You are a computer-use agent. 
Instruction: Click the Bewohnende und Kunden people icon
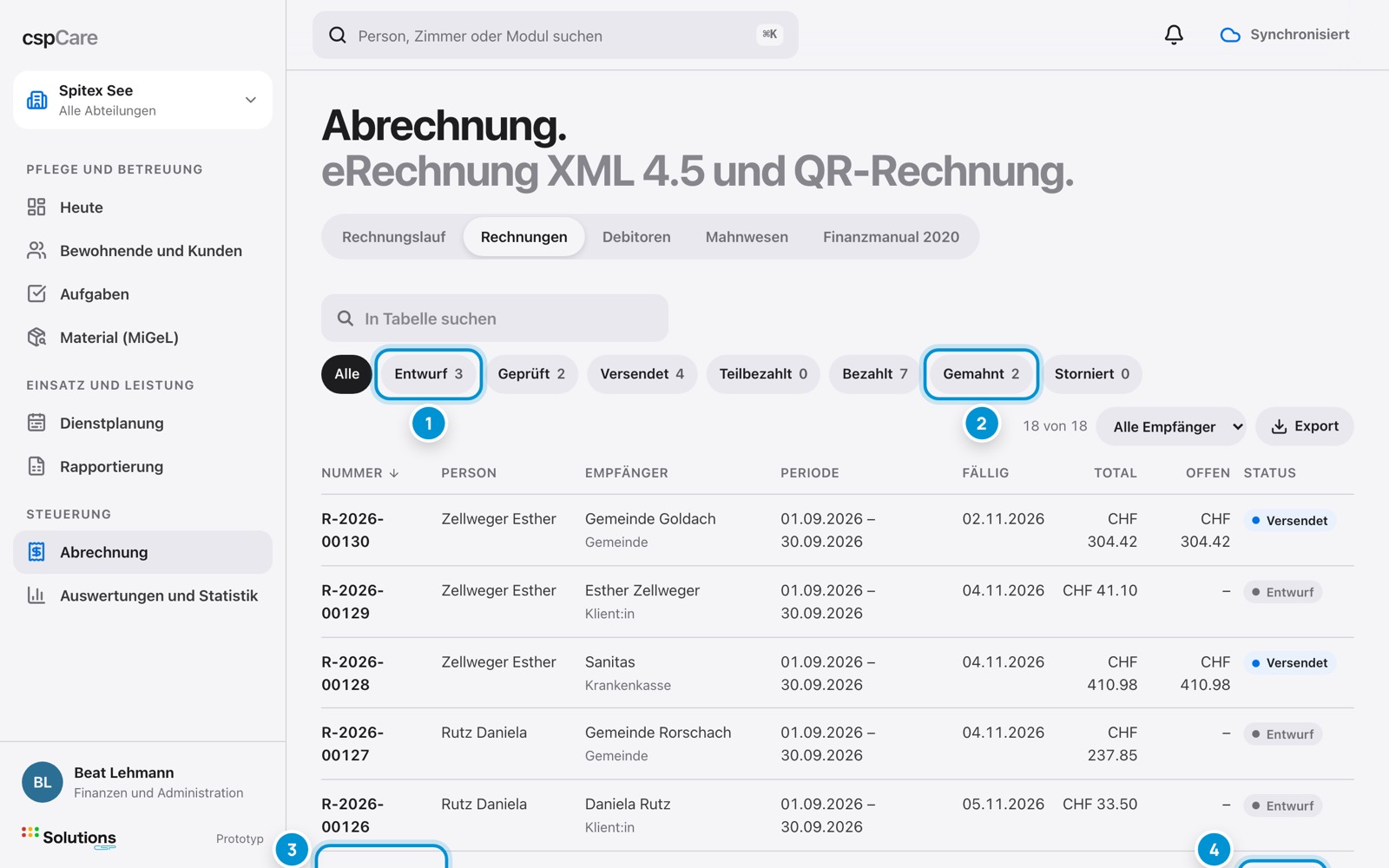[x=36, y=250]
